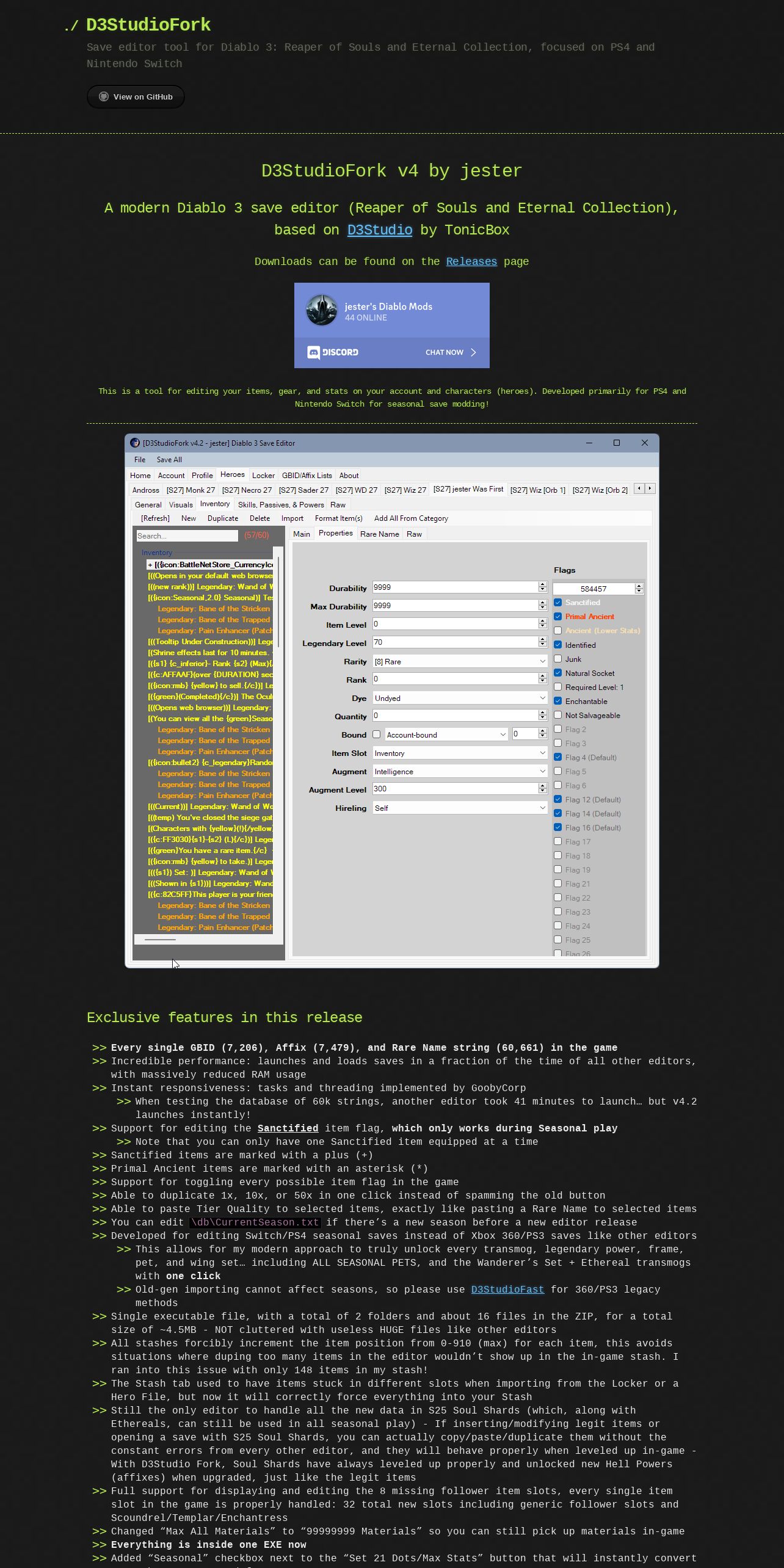
Task: Expand the Hireling dropdown
Action: 460,808
